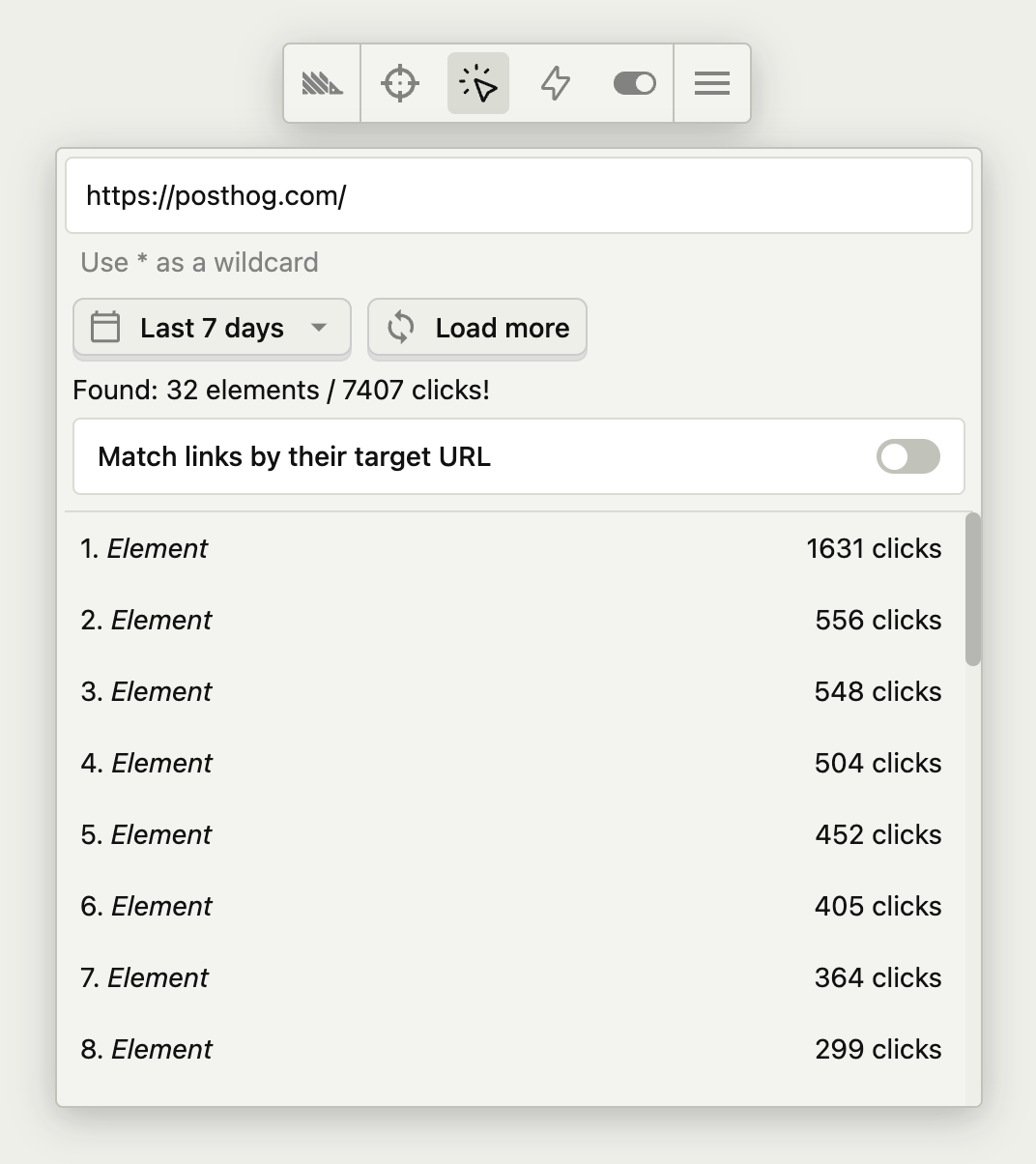Switch off the target URL matching toggle
The height and width of the screenshot is (1164, 1036).
(x=906, y=456)
